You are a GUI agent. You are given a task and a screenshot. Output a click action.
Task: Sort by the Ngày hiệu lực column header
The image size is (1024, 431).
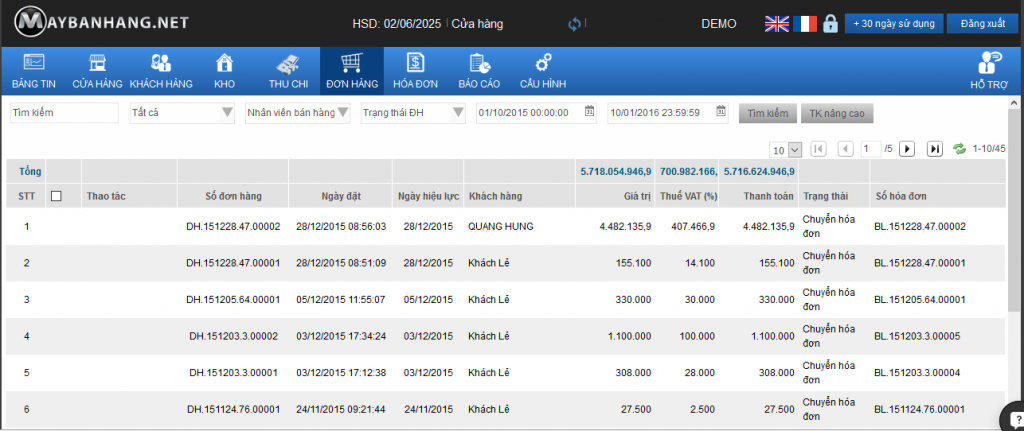(428, 196)
